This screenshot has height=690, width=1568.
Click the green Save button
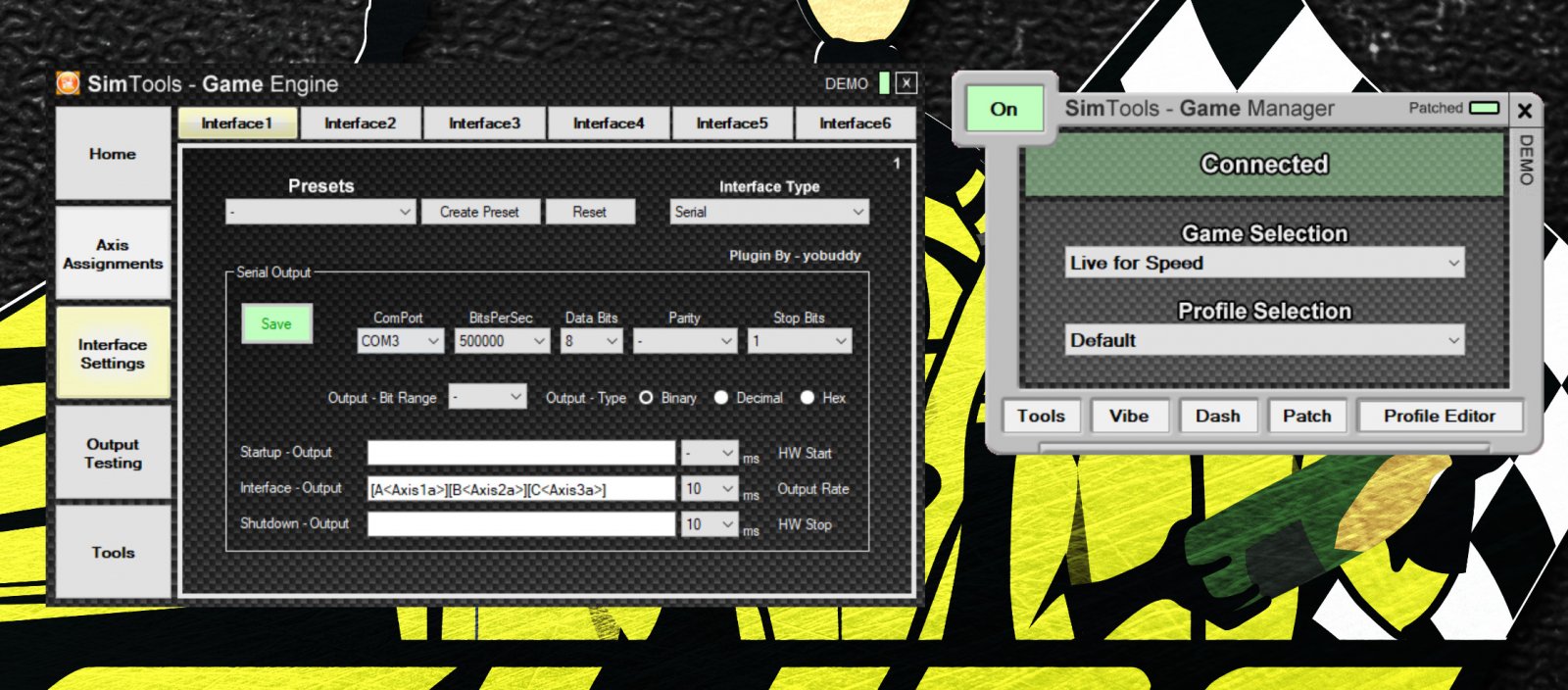pos(276,324)
